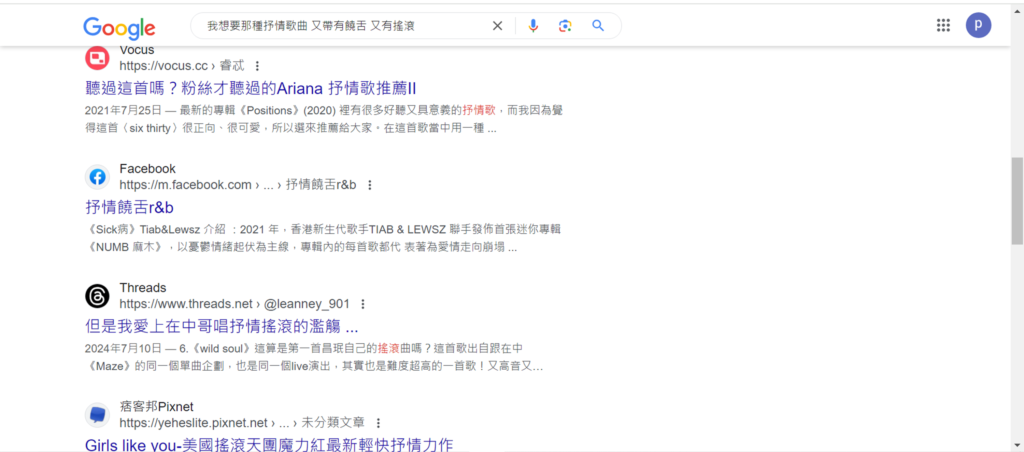This screenshot has height=452, width=1024.
Task: Start voice search with microphone icon
Action: coord(533,26)
